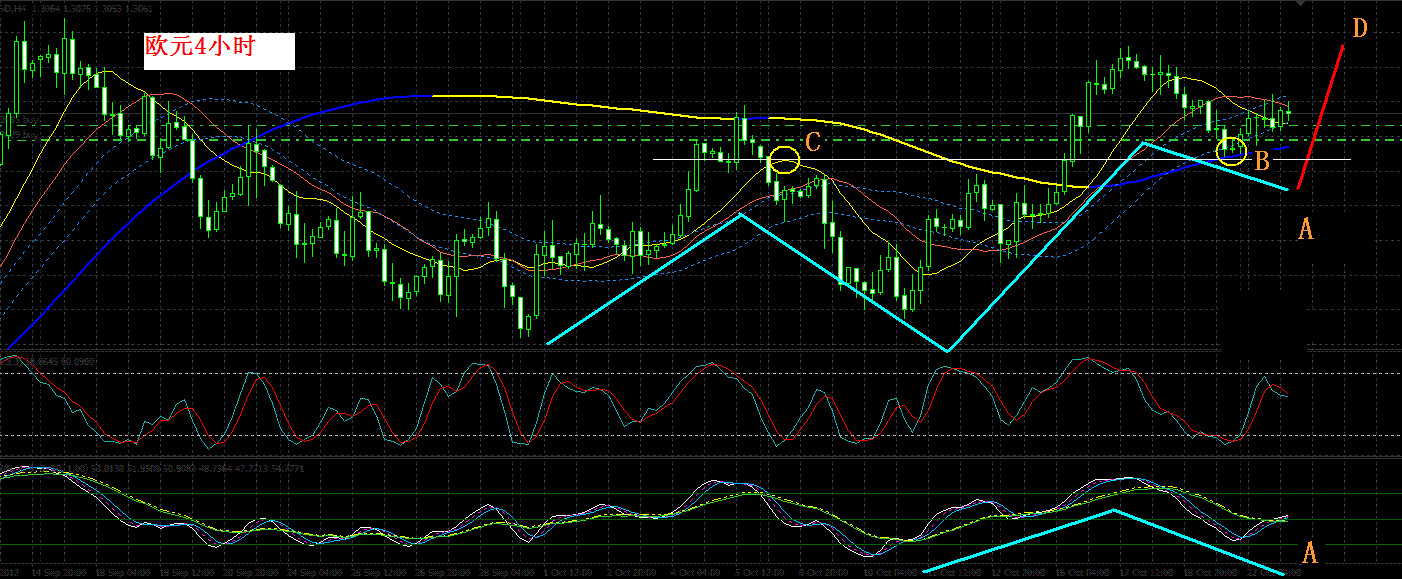Click the '18 Sep 04:00' time axis label

(123, 572)
